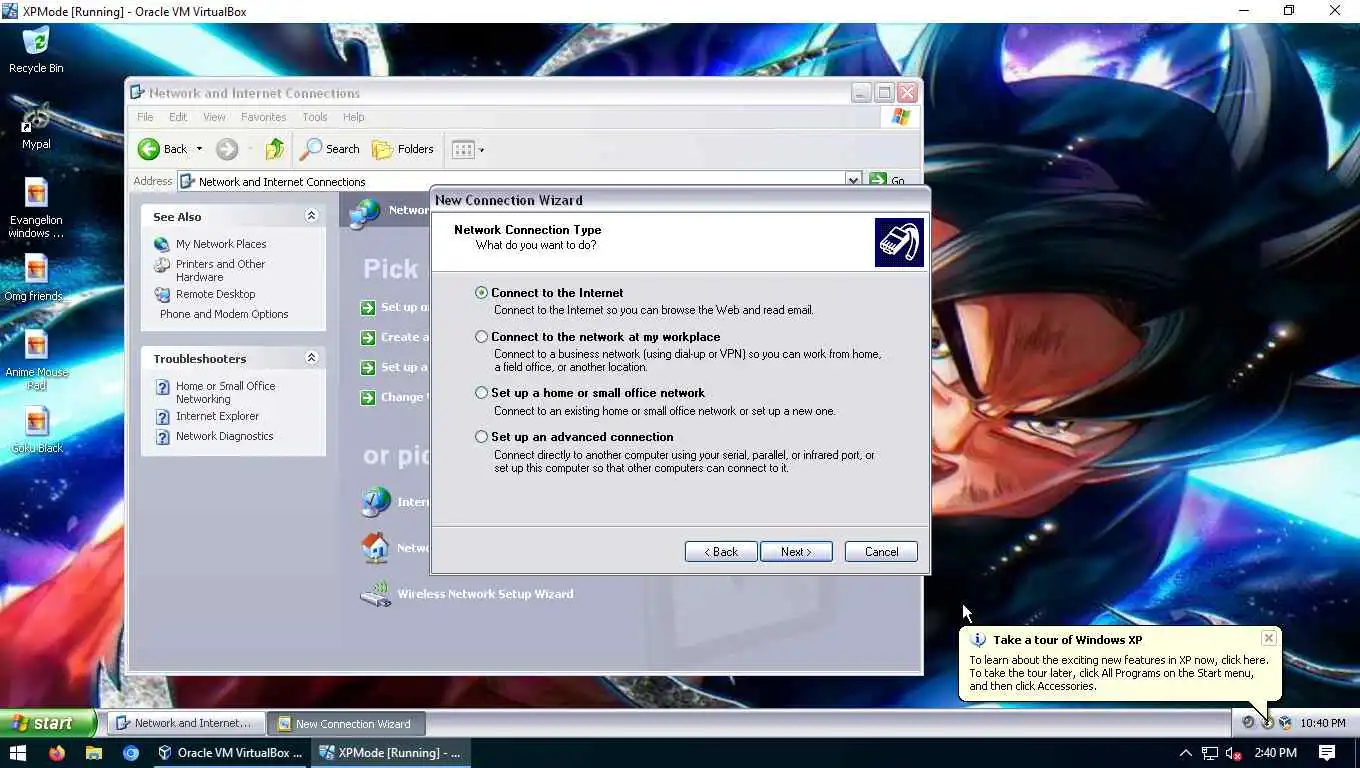This screenshot has height=768, width=1360.
Task: Switch to Network and Internet taskbar button
Action: (x=185, y=723)
